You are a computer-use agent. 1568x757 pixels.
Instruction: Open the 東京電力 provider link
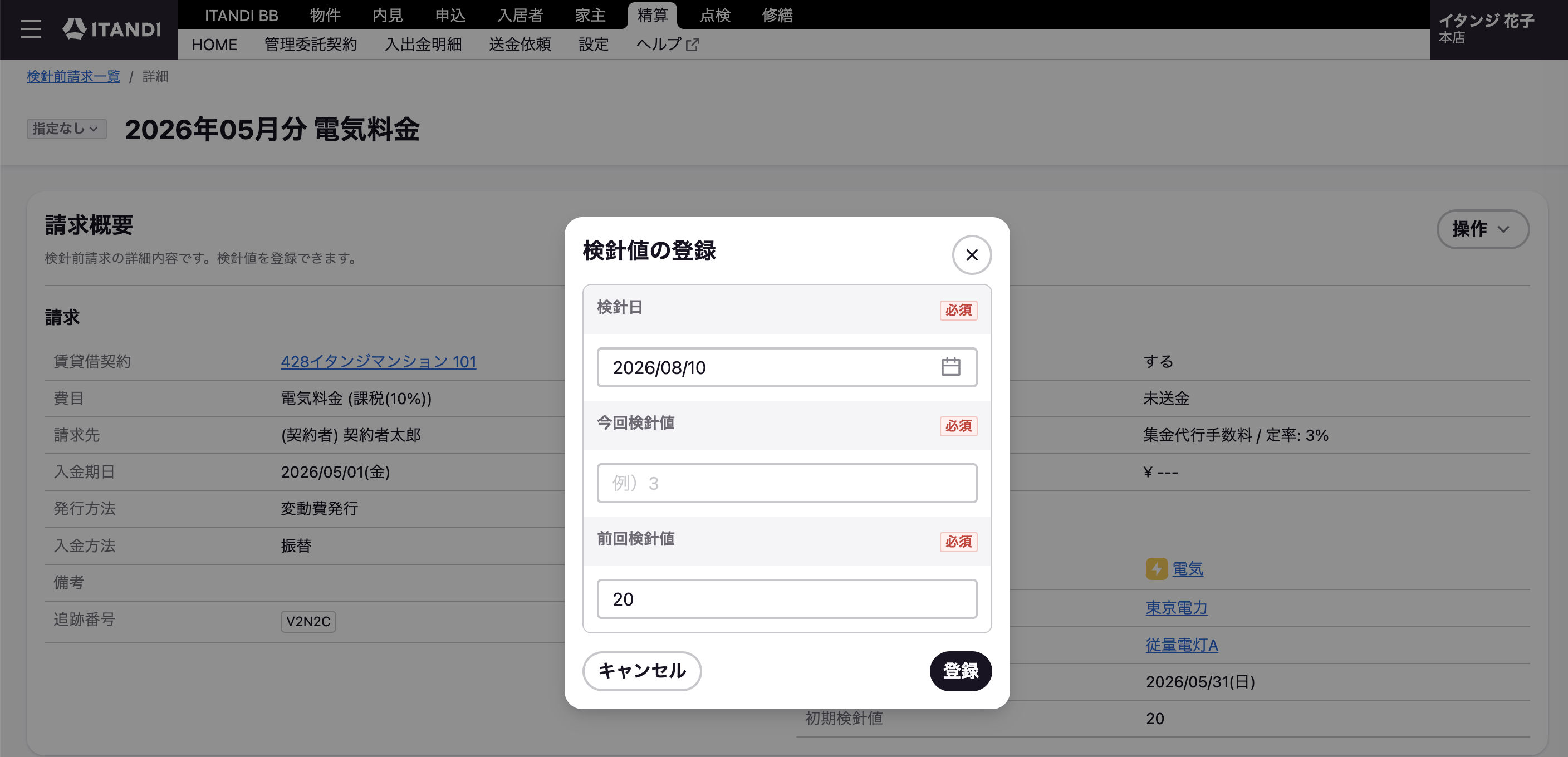(1177, 608)
